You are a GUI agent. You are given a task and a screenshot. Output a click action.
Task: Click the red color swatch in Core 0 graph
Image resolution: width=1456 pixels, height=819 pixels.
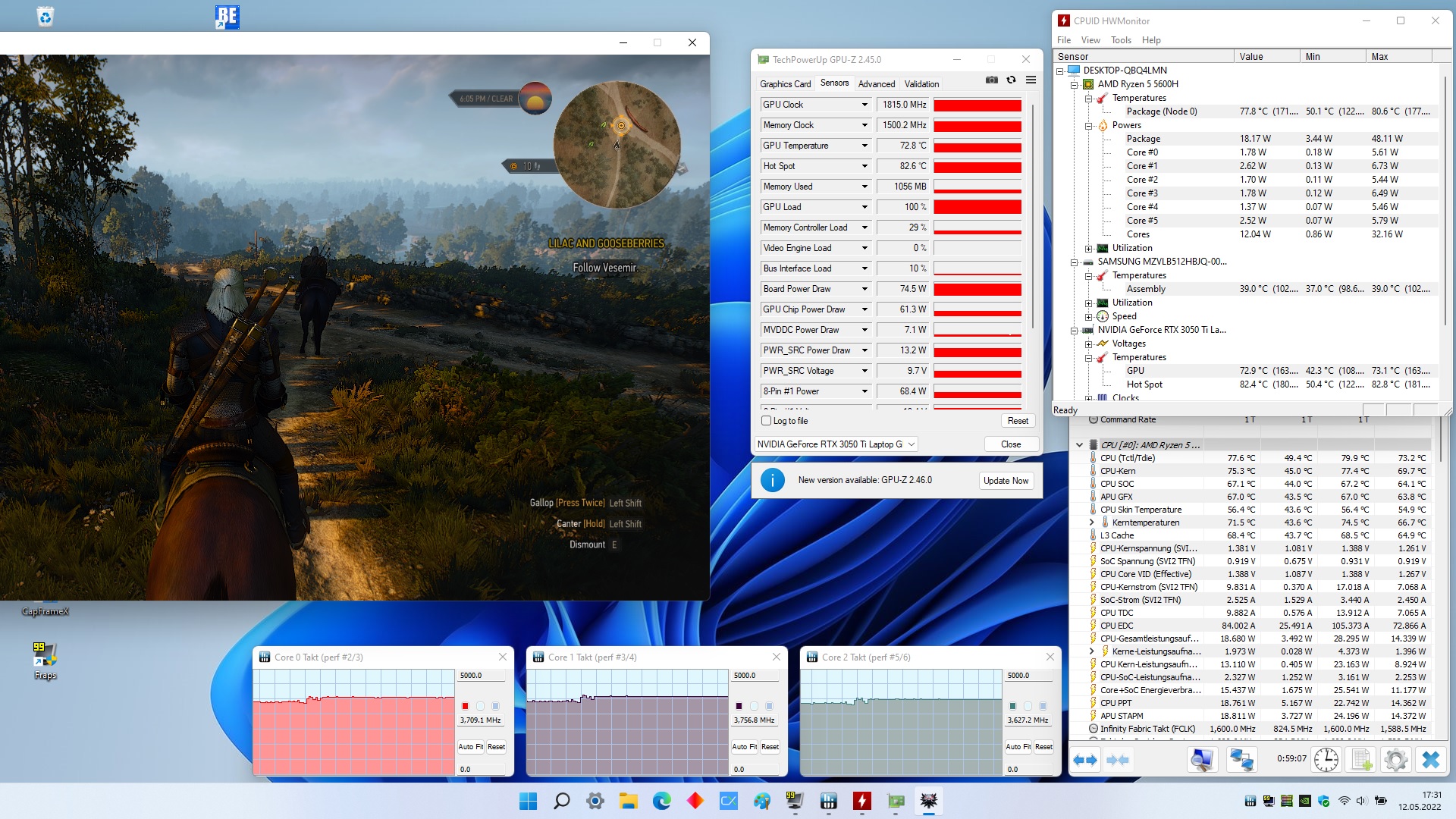[x=466, y=706]
